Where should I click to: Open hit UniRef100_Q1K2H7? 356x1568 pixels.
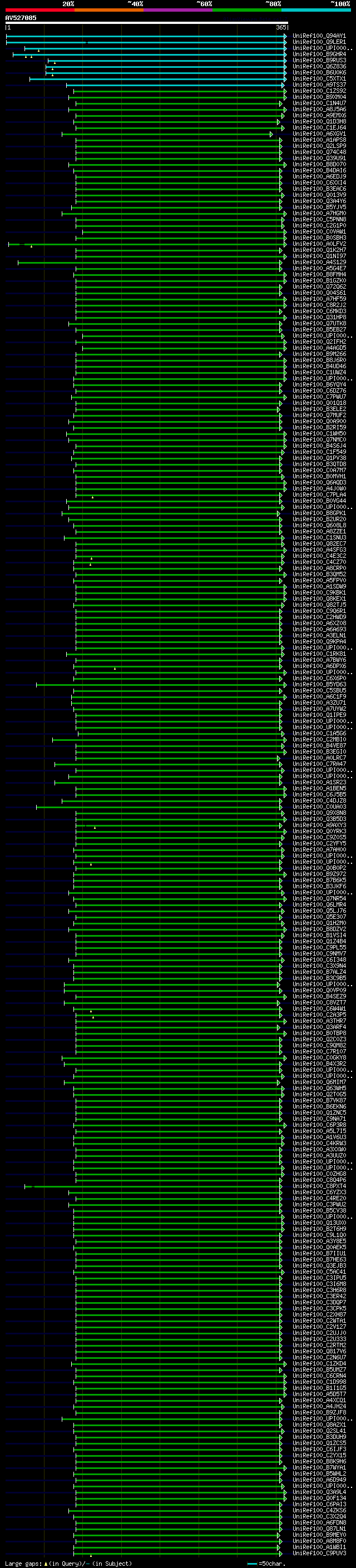click(319, 250)
